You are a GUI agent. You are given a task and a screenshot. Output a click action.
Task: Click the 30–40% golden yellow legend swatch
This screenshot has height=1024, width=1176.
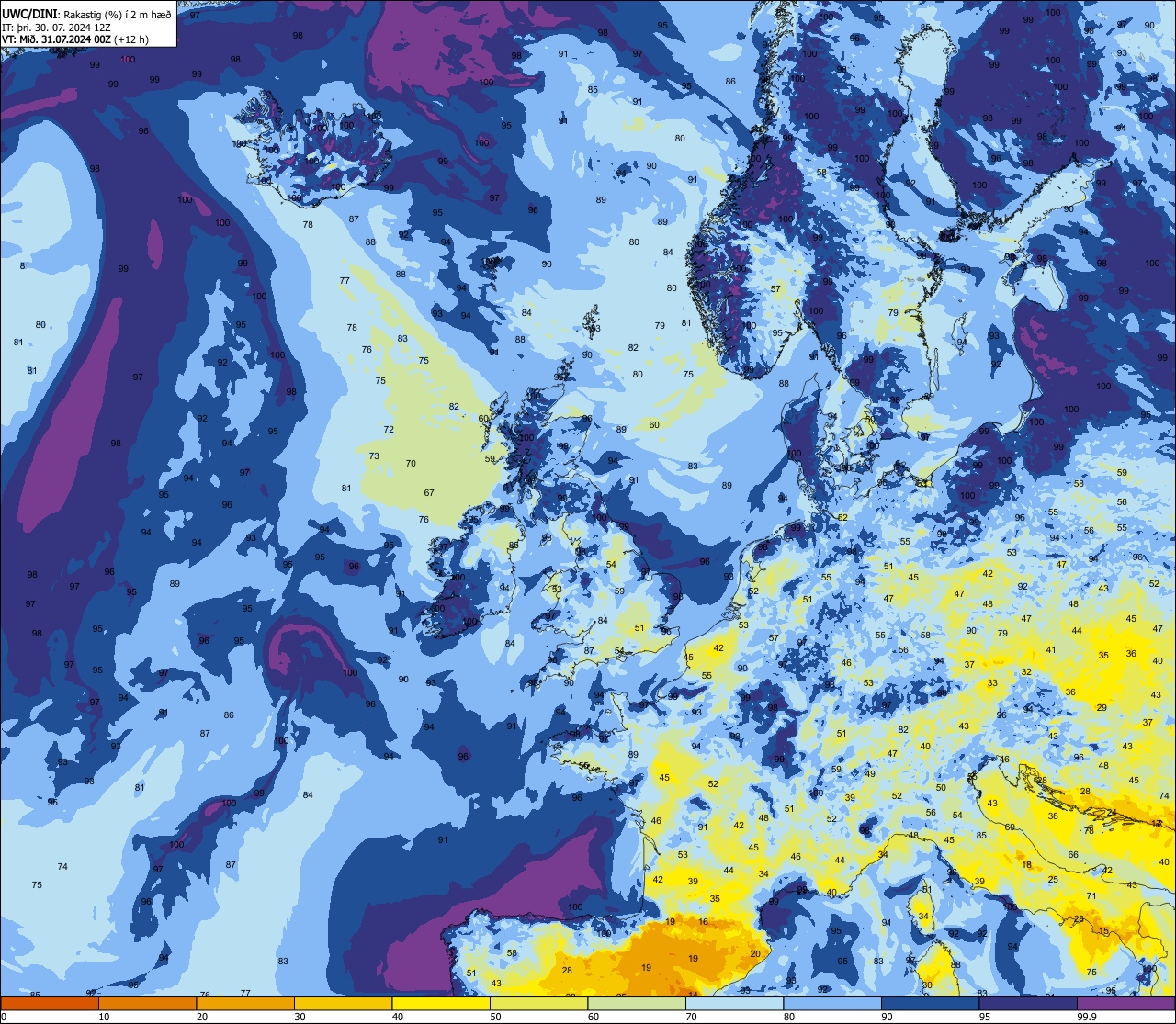[x=343, y=1003]
